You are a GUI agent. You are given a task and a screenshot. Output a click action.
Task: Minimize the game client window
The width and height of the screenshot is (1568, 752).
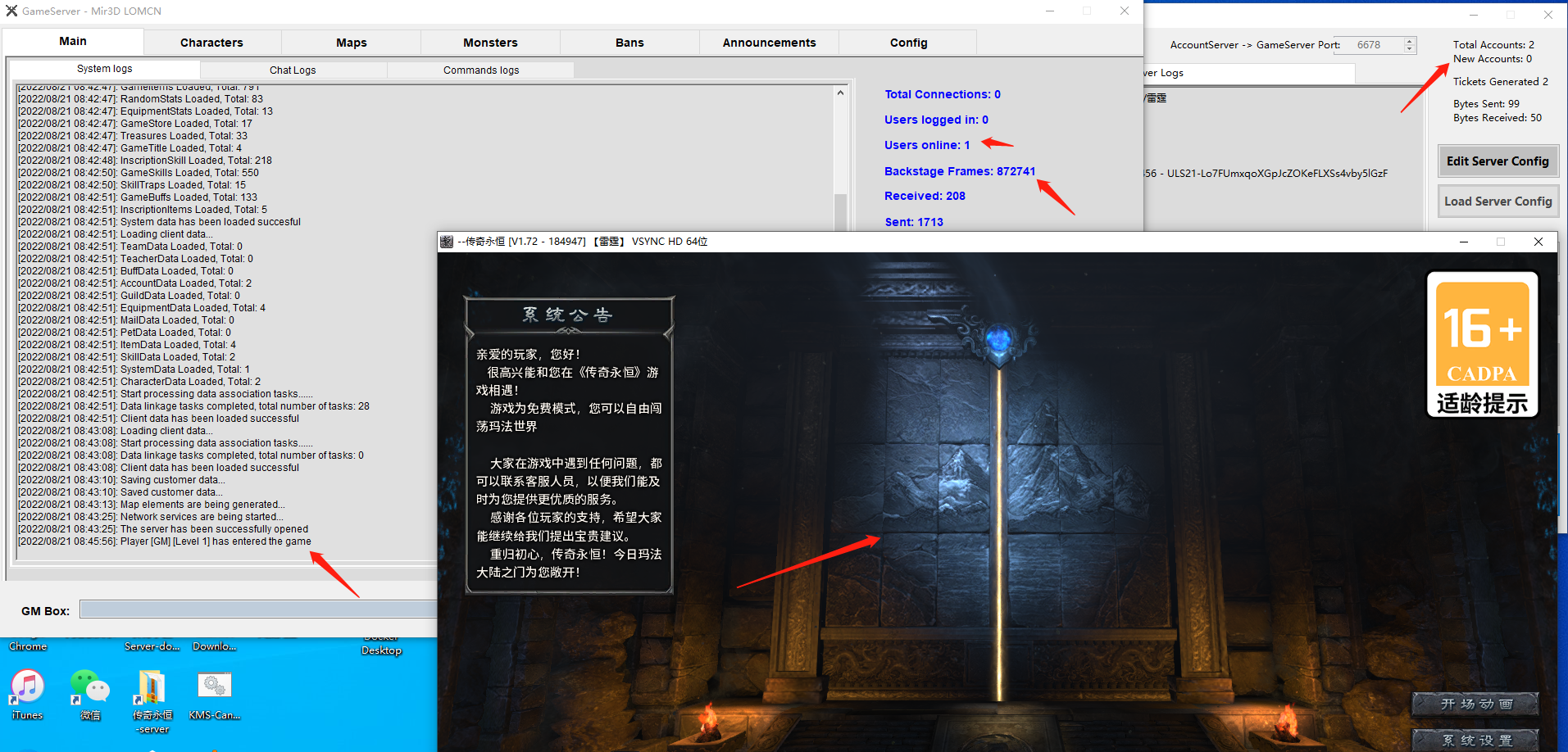pyautogui.click(x=1463, y=242)
